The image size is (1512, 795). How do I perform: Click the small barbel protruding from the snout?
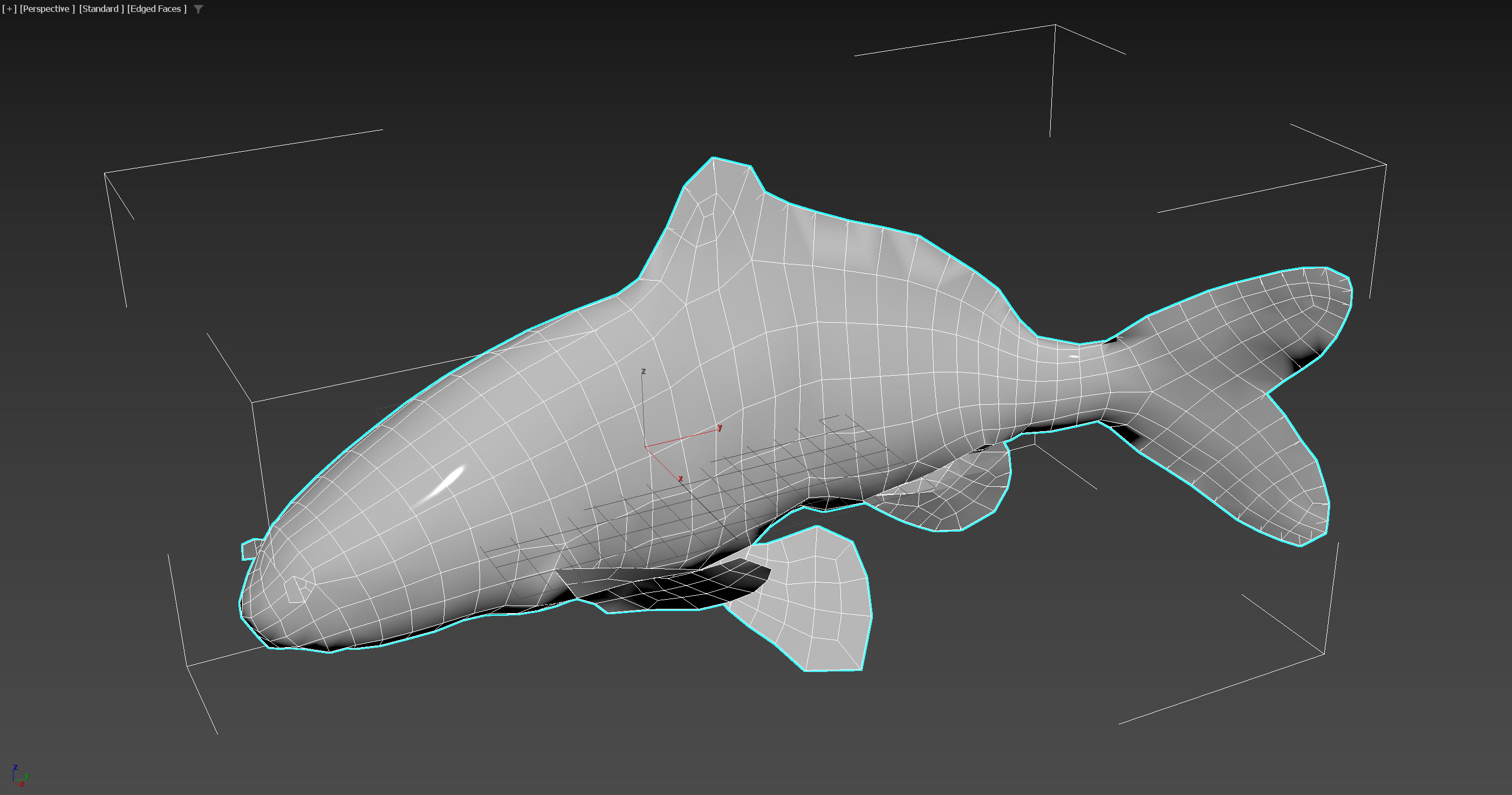249,550
